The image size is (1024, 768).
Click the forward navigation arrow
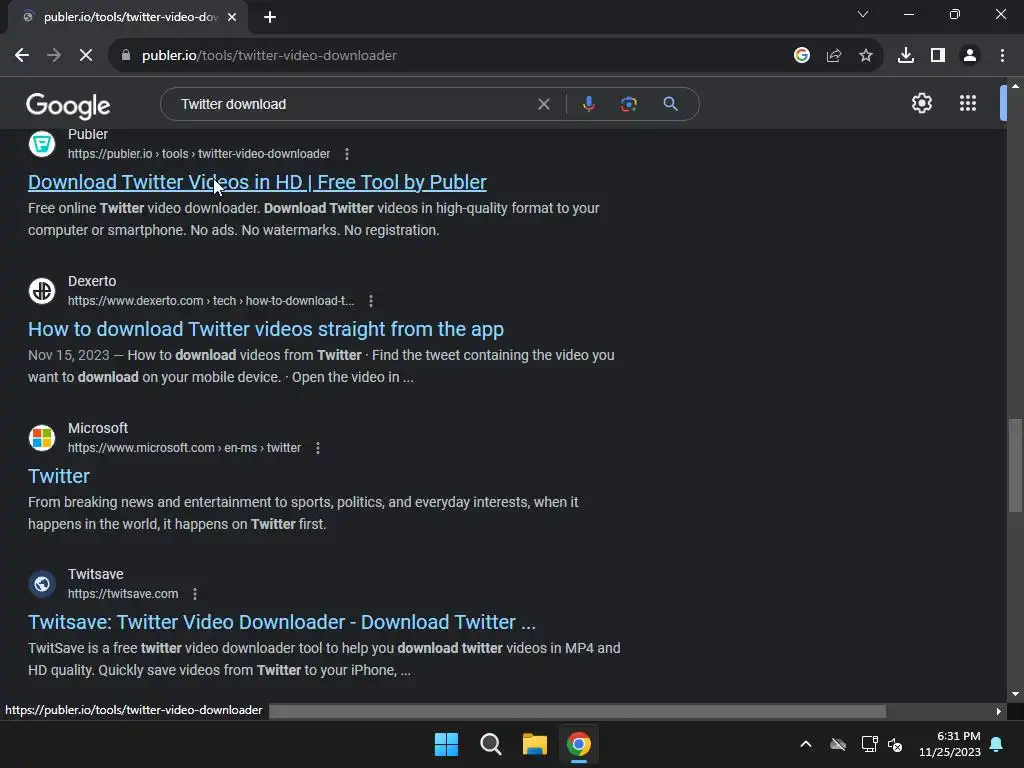click(54, 56)
